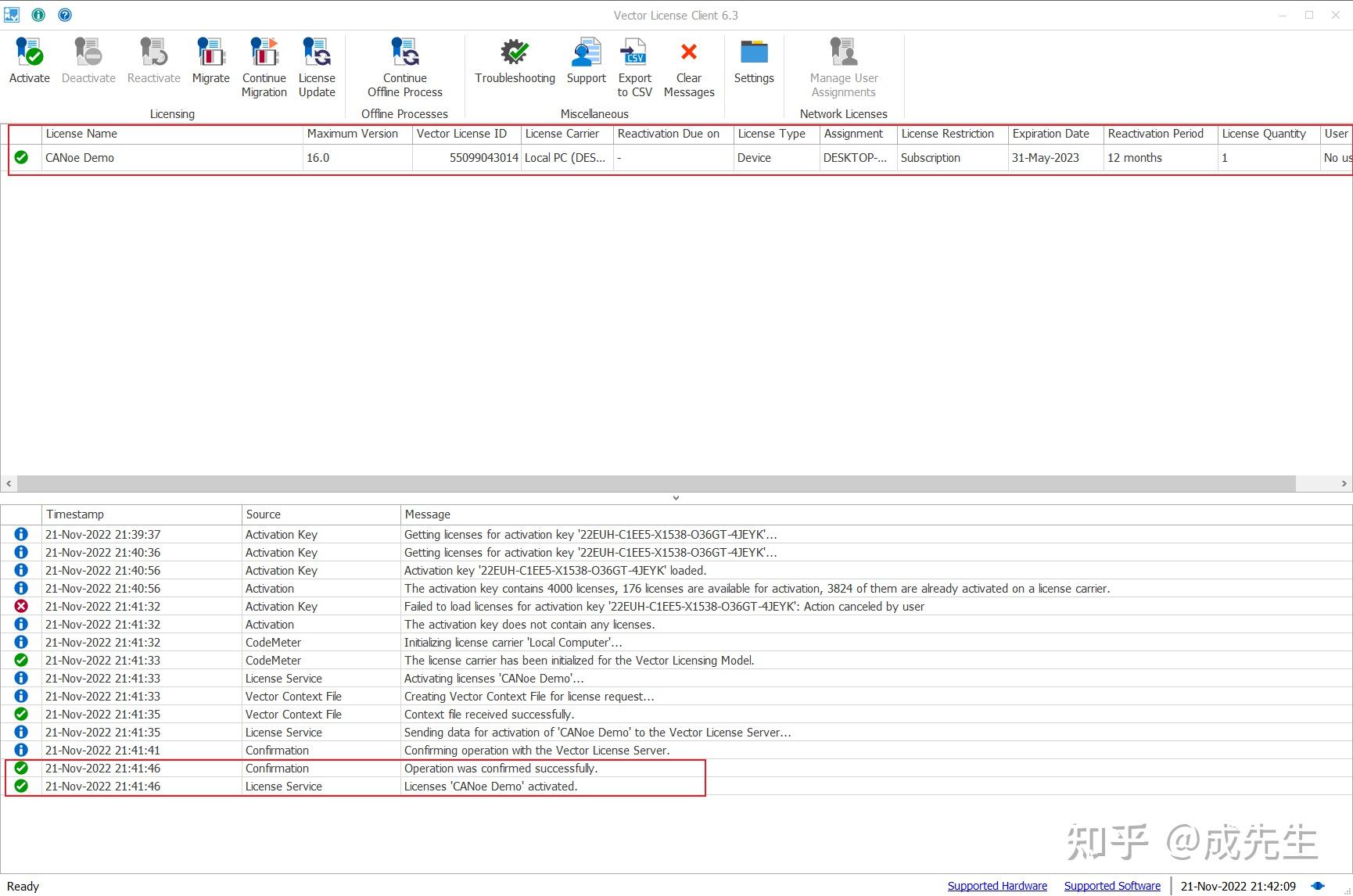
Task: Sort by the Reactivation Period column header
Action: tap(1161, 134)
